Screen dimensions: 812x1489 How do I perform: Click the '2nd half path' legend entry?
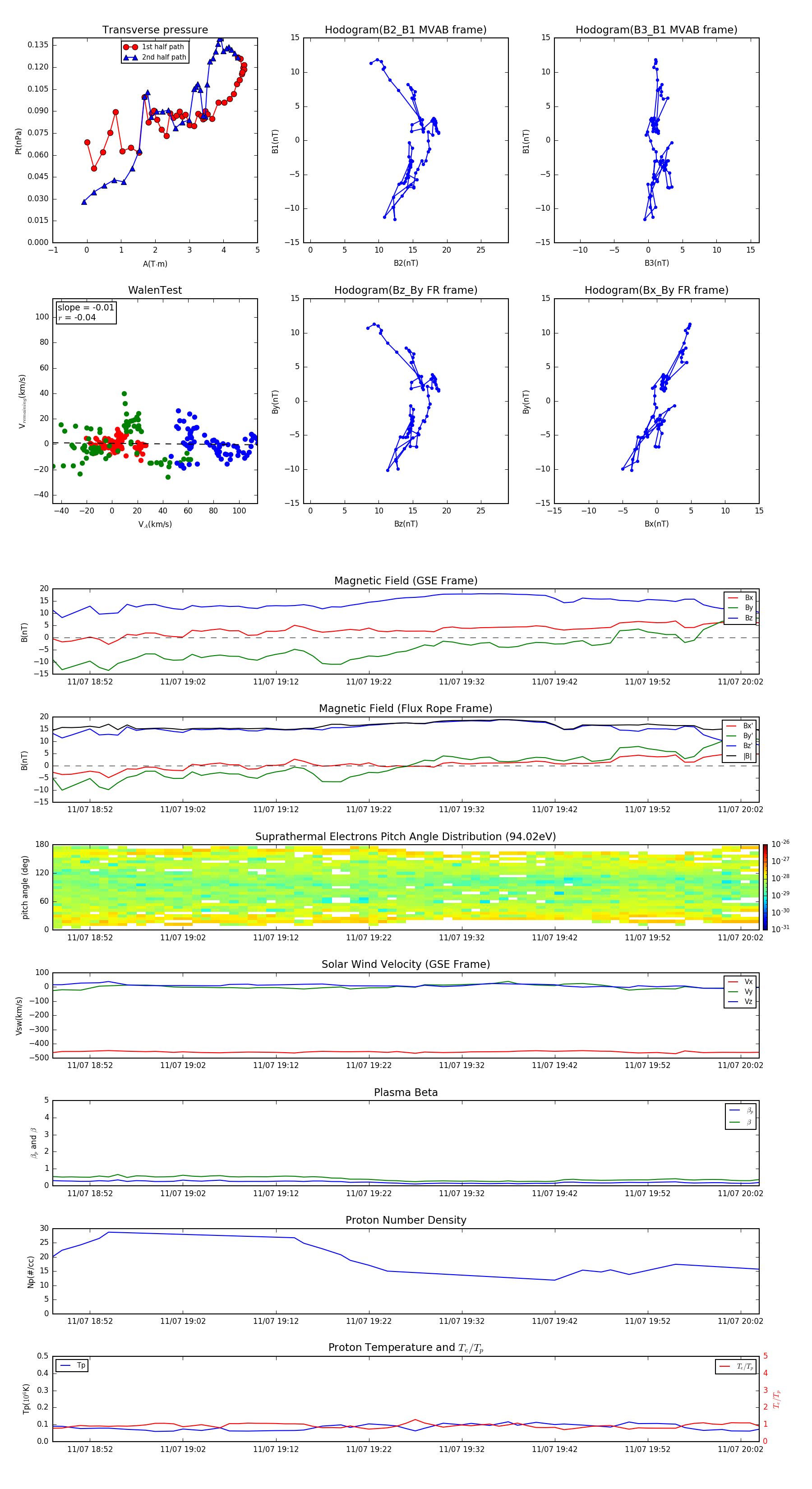[x=155, y=57]
